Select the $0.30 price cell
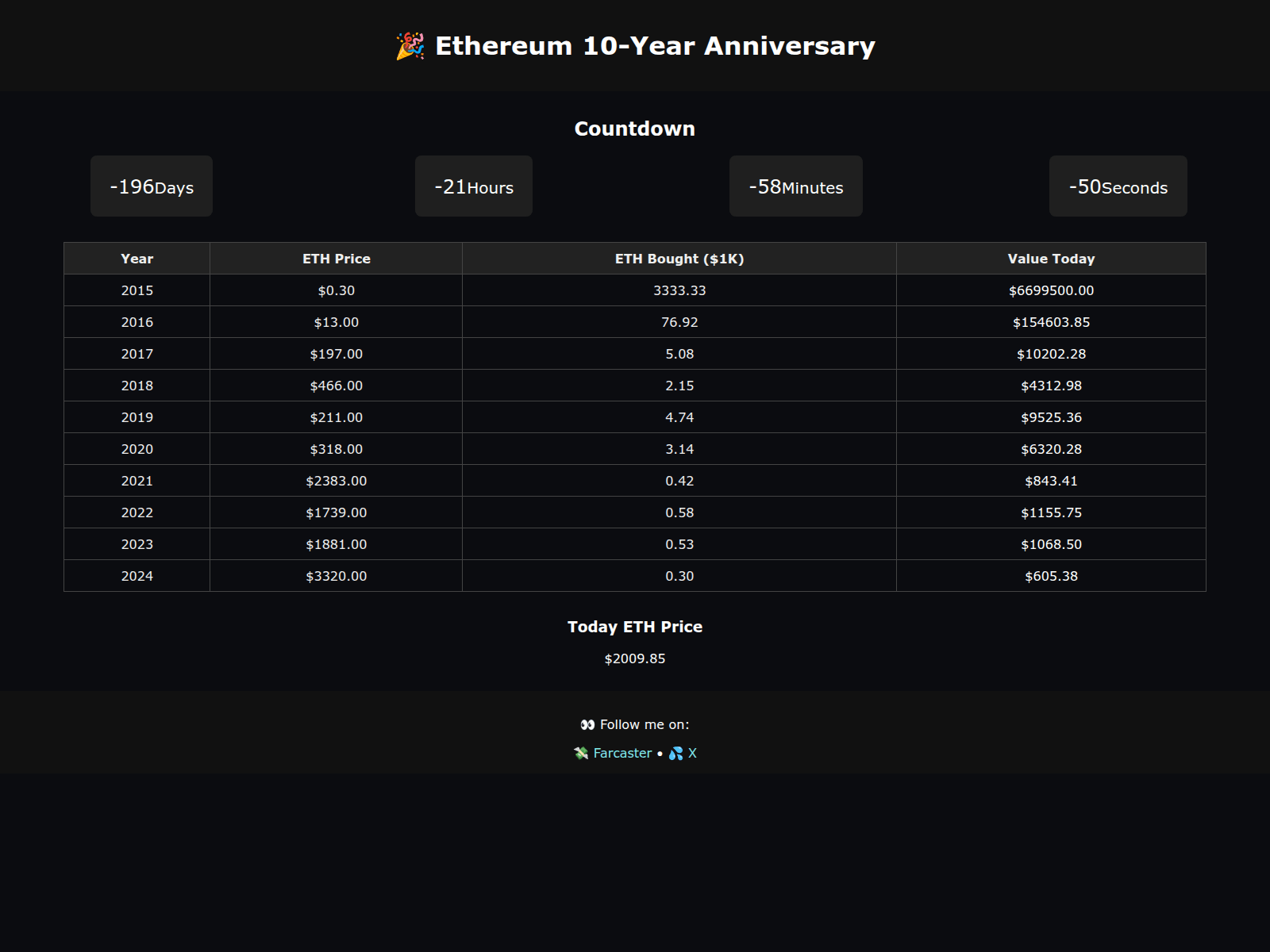This screenshot has height=952, width=1270. [x=337, y=290]
